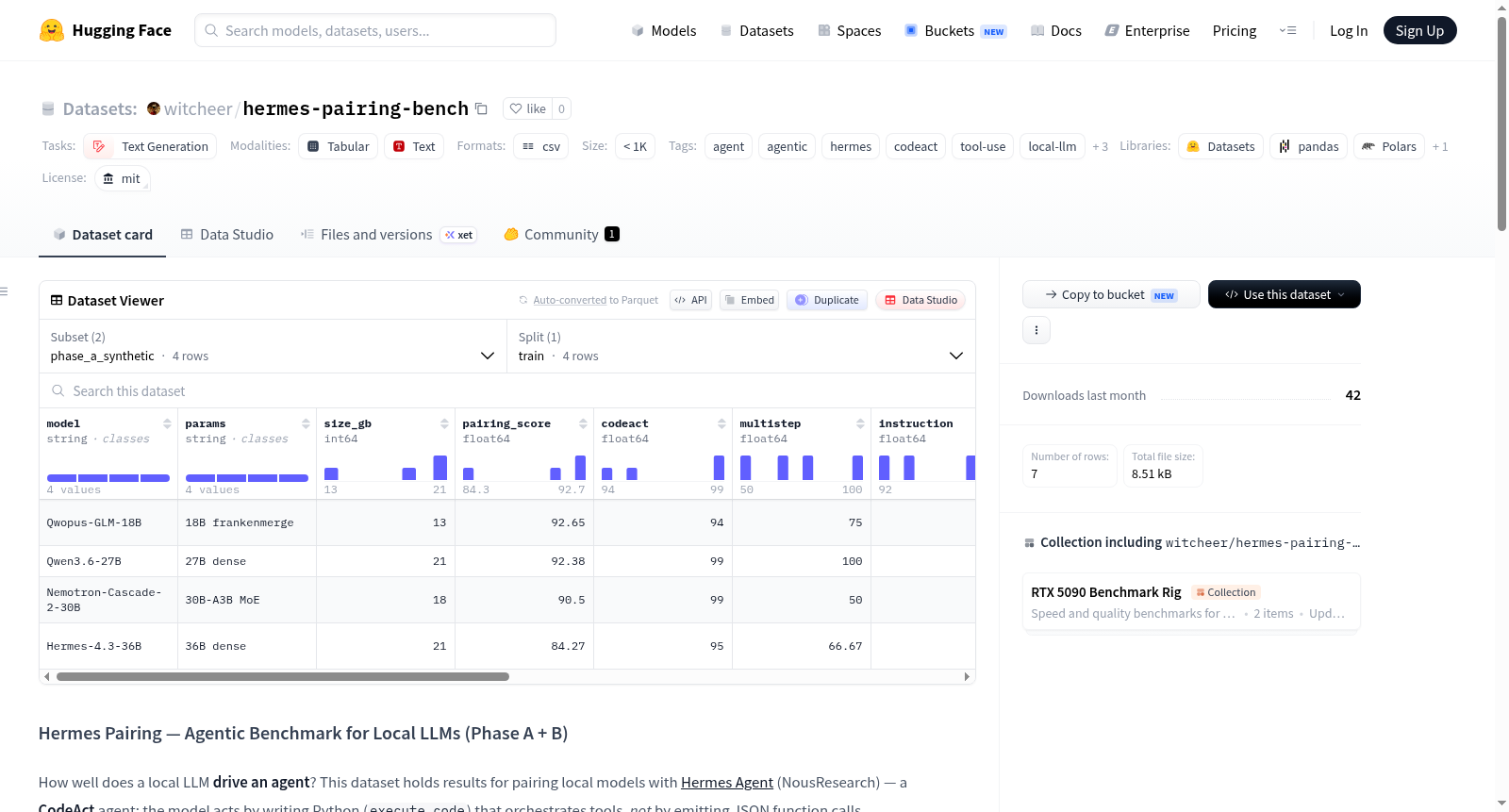1509x812 pixels.
Task: Open the Use this dataset dropdown
Action: [1285, 294]
